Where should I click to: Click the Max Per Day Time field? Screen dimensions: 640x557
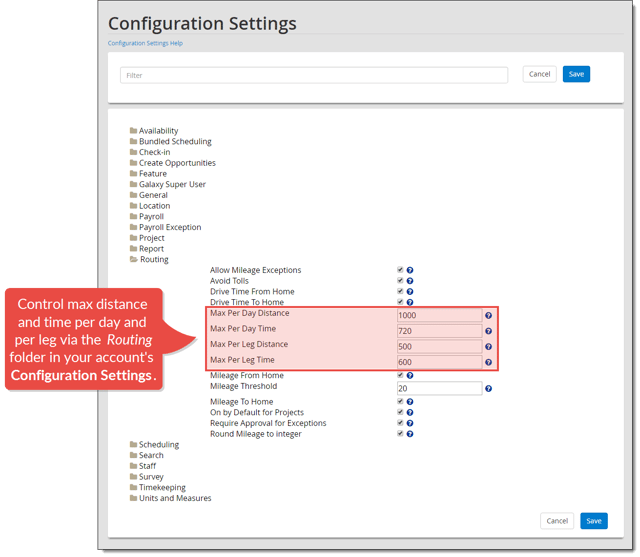(x=439, y=331)
